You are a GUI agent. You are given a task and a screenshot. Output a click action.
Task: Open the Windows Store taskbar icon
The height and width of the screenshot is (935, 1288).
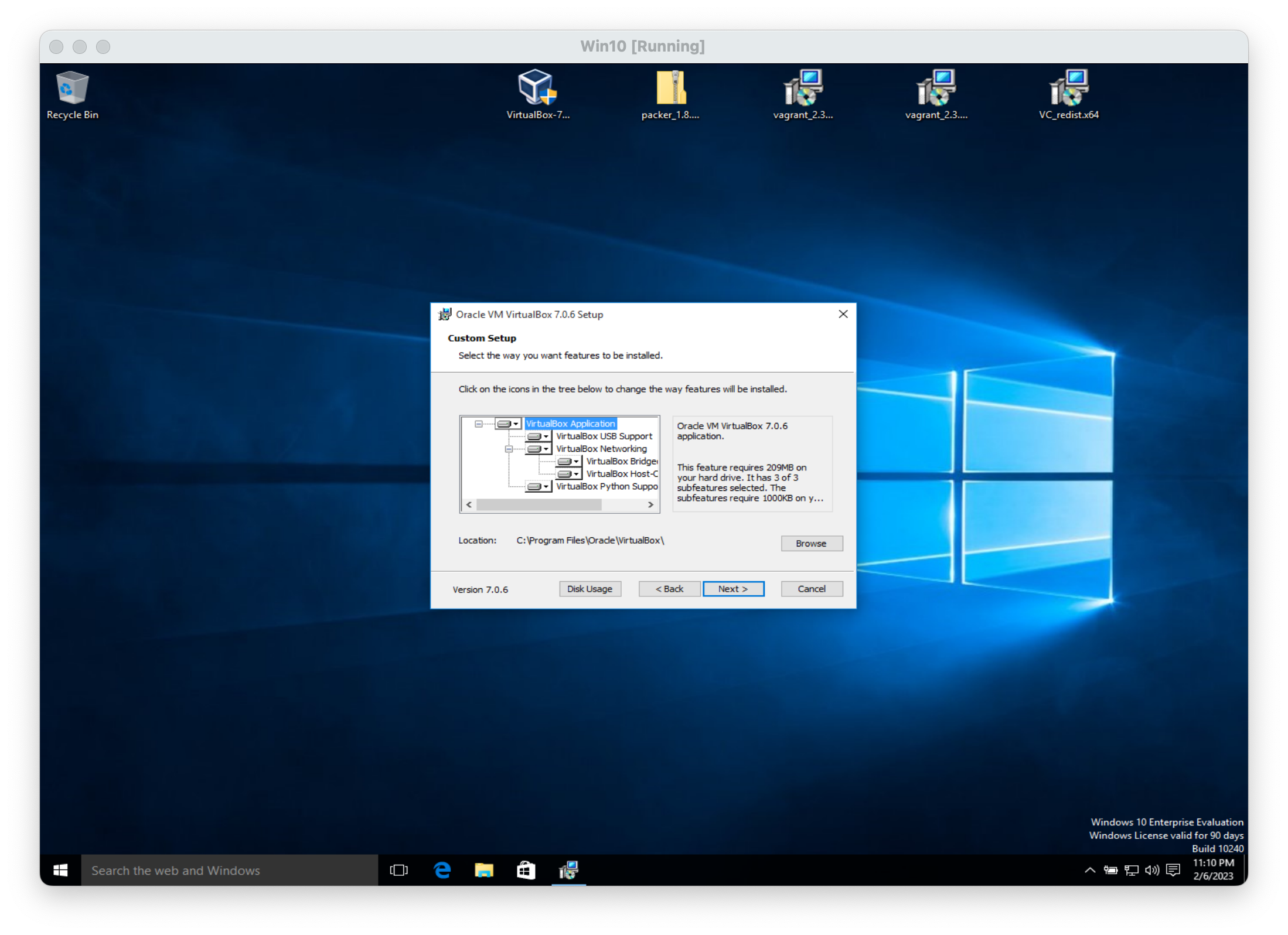(x=526, y=870)
